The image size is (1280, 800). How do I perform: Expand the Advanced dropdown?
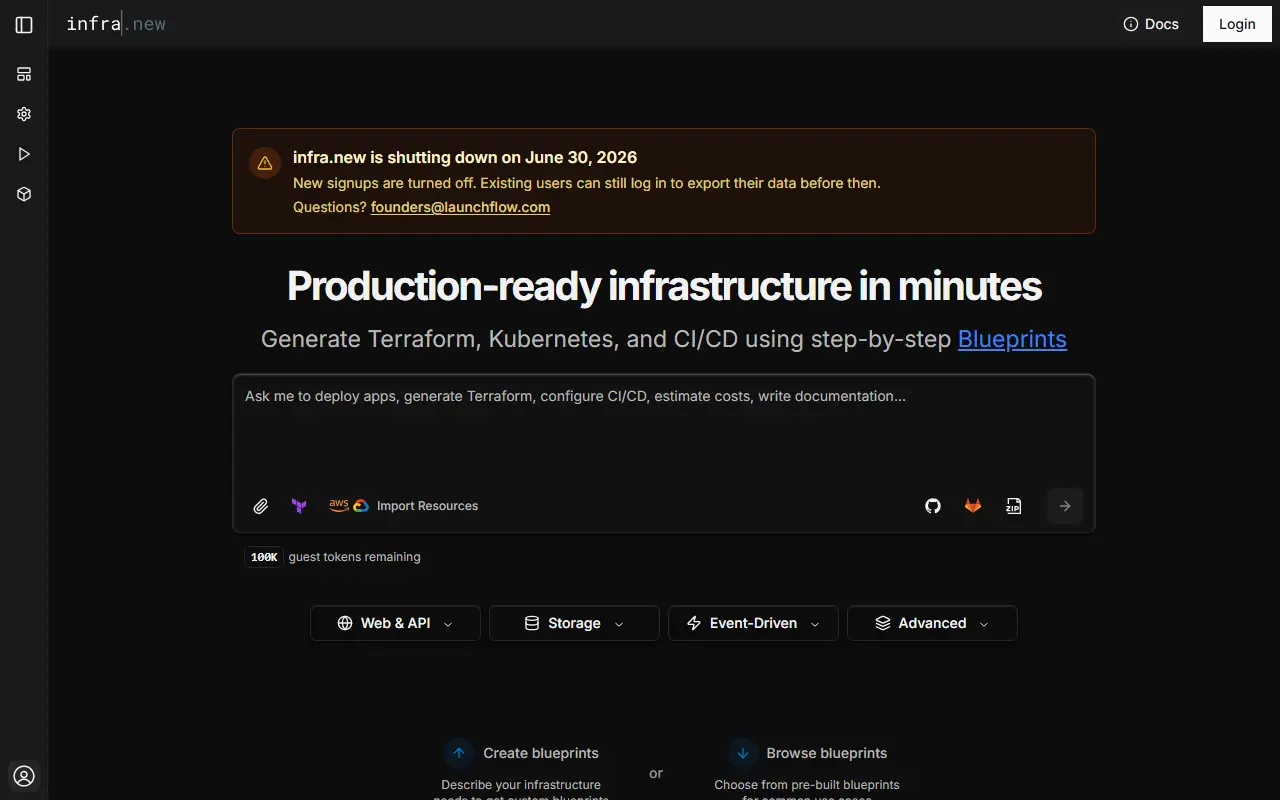pyautogui.click(x=932, y=623)
